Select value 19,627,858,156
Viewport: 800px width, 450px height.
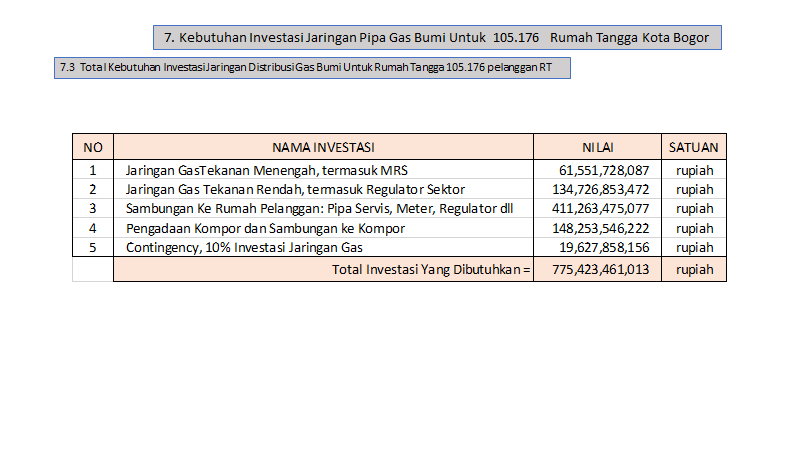[x=597, y=247]
